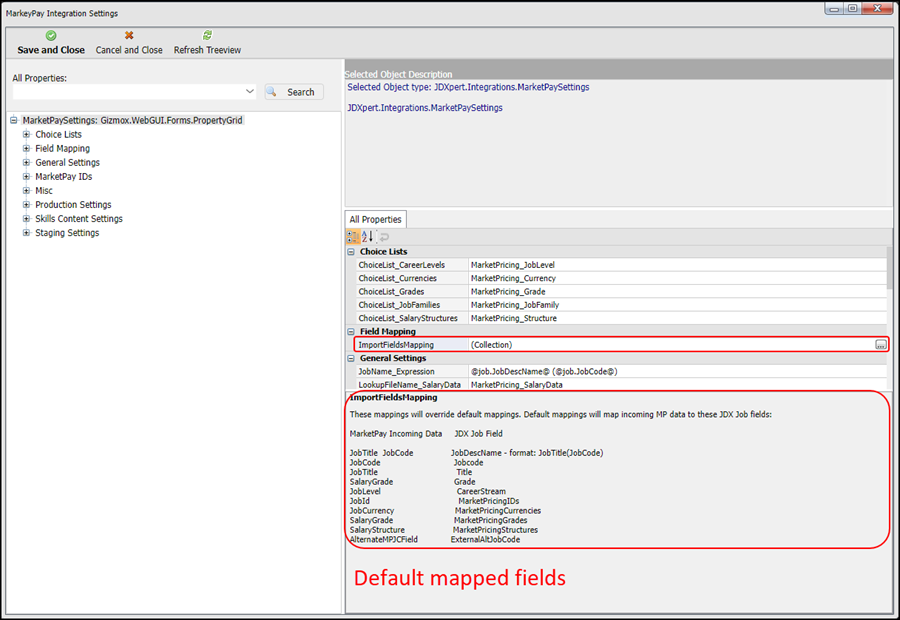Select the ImportFieldsMapping property name
Image resolution: width=900 pixels, height=620 pixels.
click(x=396, y=344)
